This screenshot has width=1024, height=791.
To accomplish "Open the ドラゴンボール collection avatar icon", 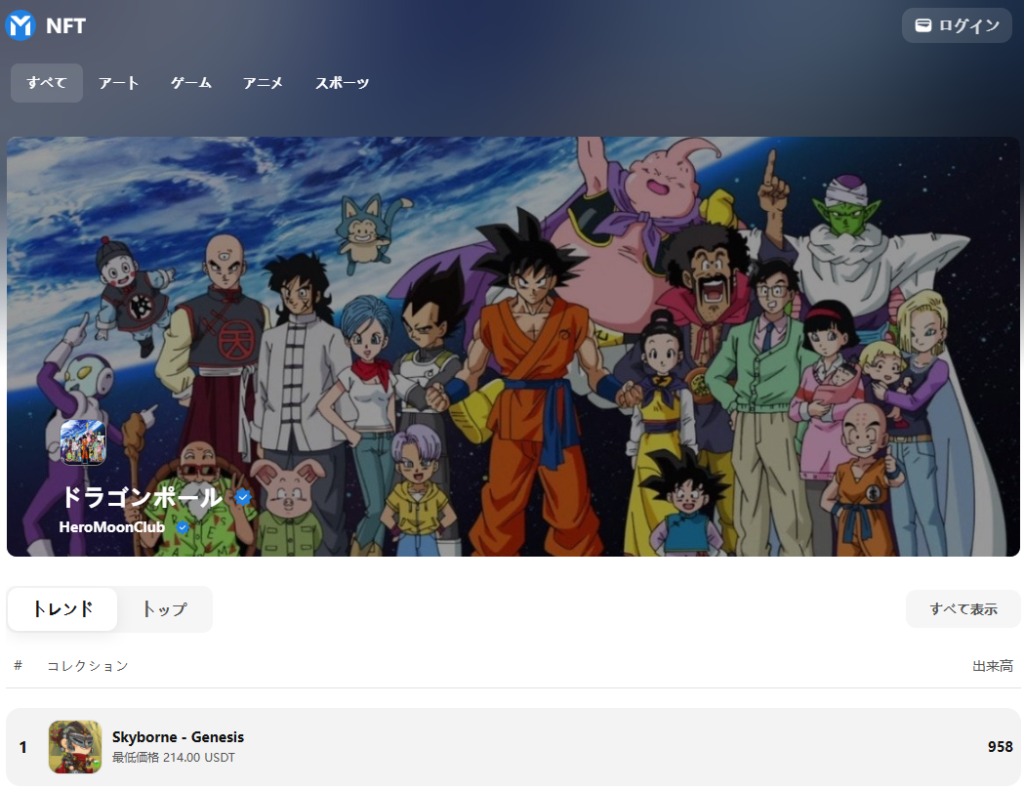I will (85, 443).
